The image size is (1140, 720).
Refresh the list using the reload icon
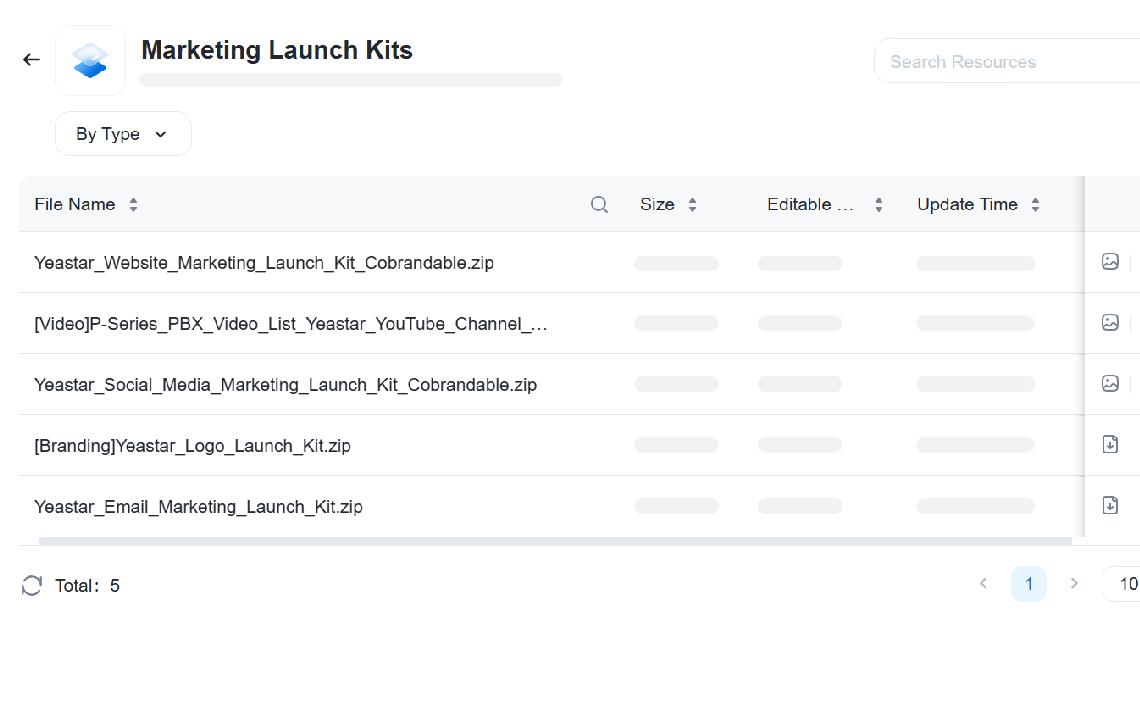click(32, 585)
